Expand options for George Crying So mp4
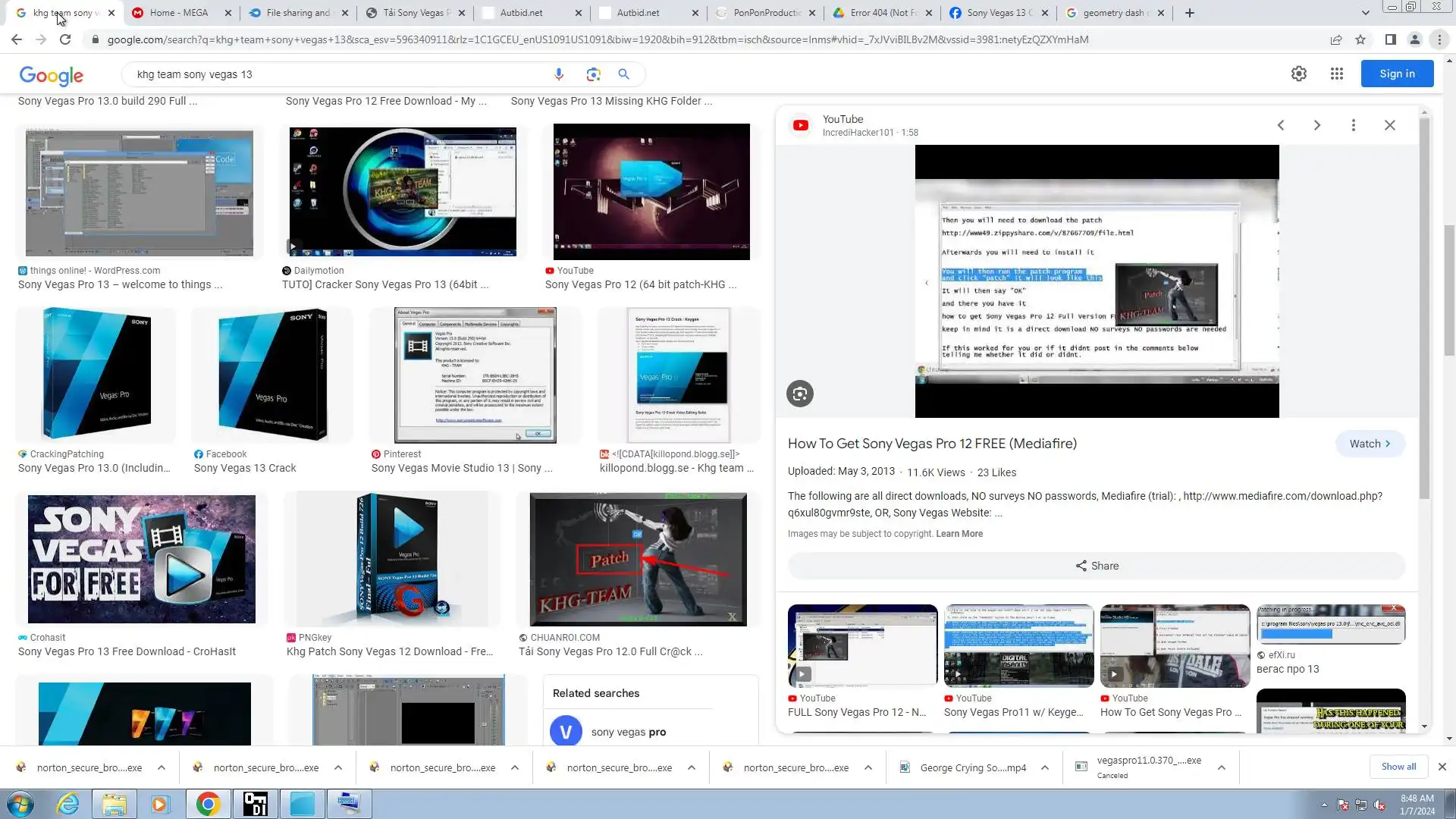 point(1045,767)
